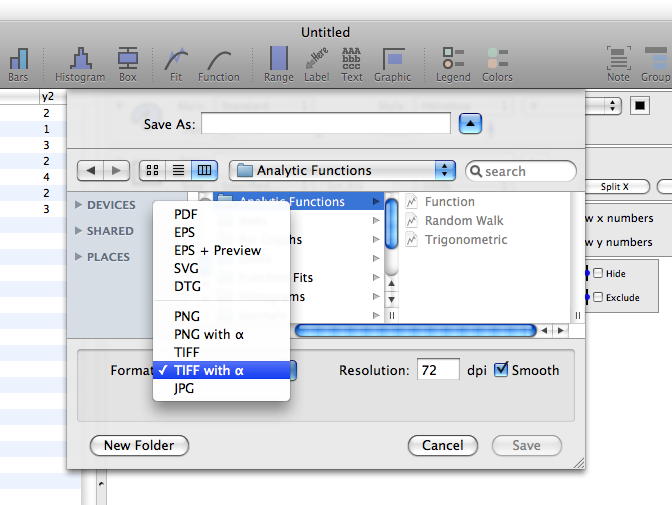Click the Colors toolbar icon
Viewport: 672px width, 505px height.
click(497, 60)
